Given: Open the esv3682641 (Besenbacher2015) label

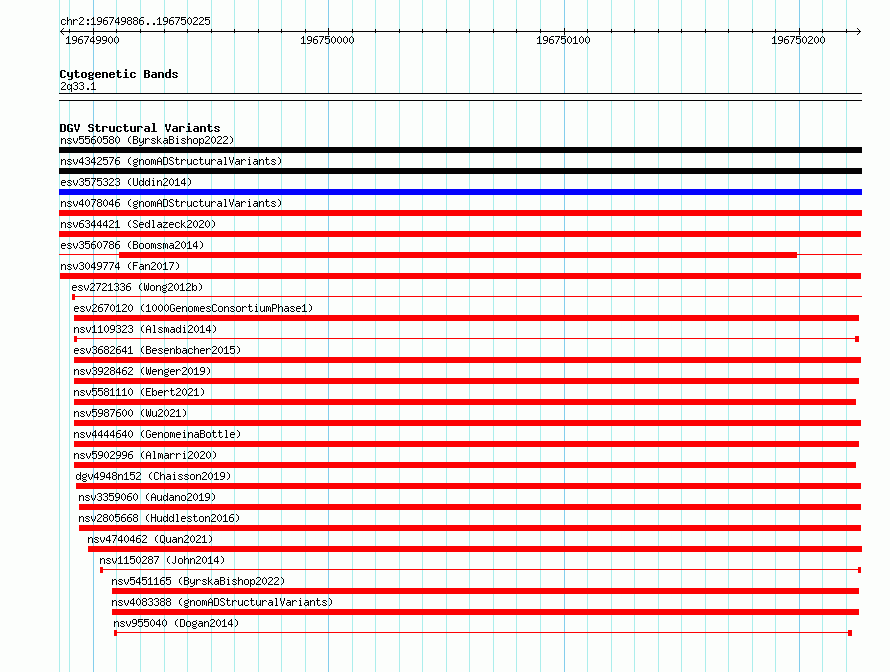Looking at the screenshot, I should (x=157, y=350).
